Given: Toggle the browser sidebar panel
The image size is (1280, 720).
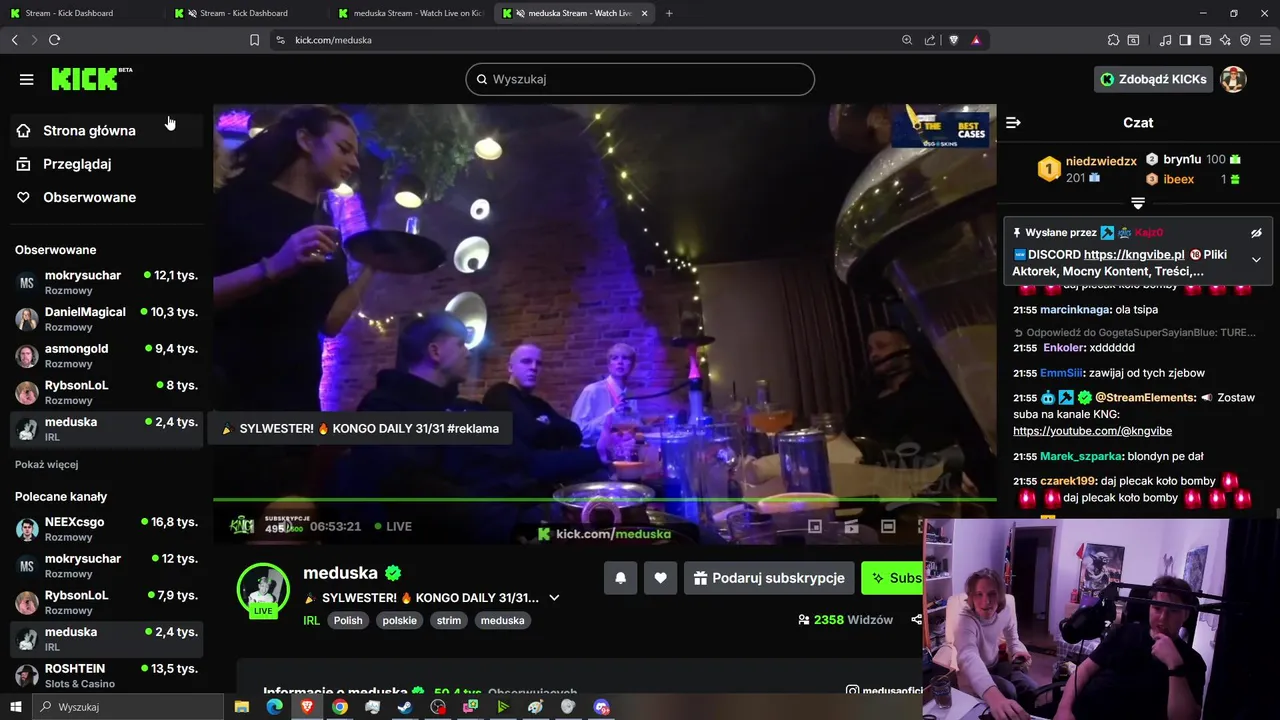Looking at the screenshot, I should point(1185,40).
